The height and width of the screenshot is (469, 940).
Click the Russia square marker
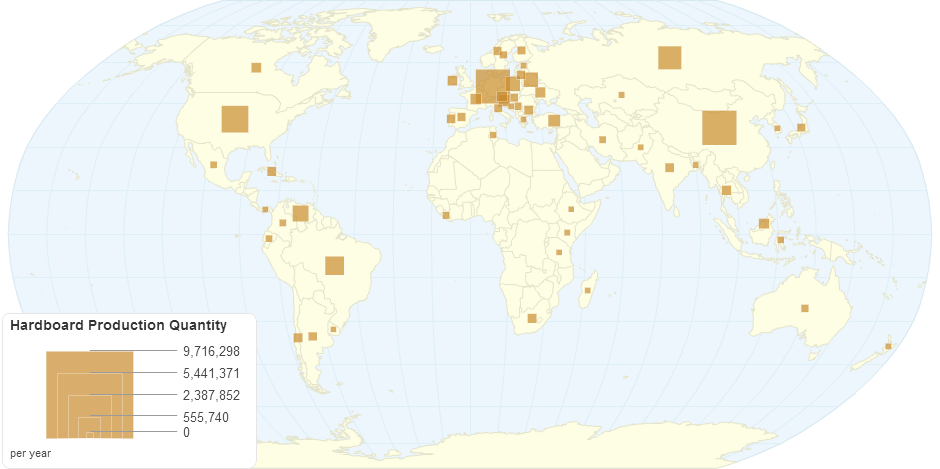pos(669,58)
